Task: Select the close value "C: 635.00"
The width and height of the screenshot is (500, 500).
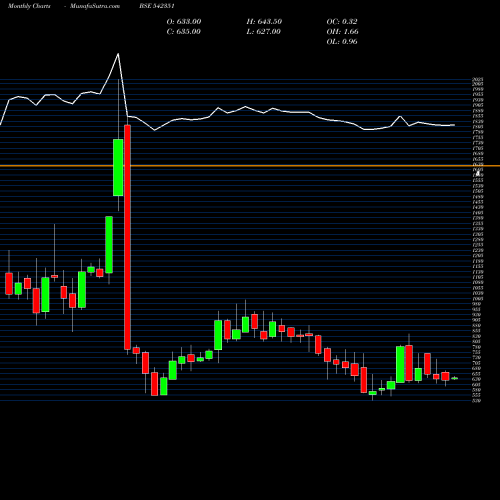Action: 184,31
